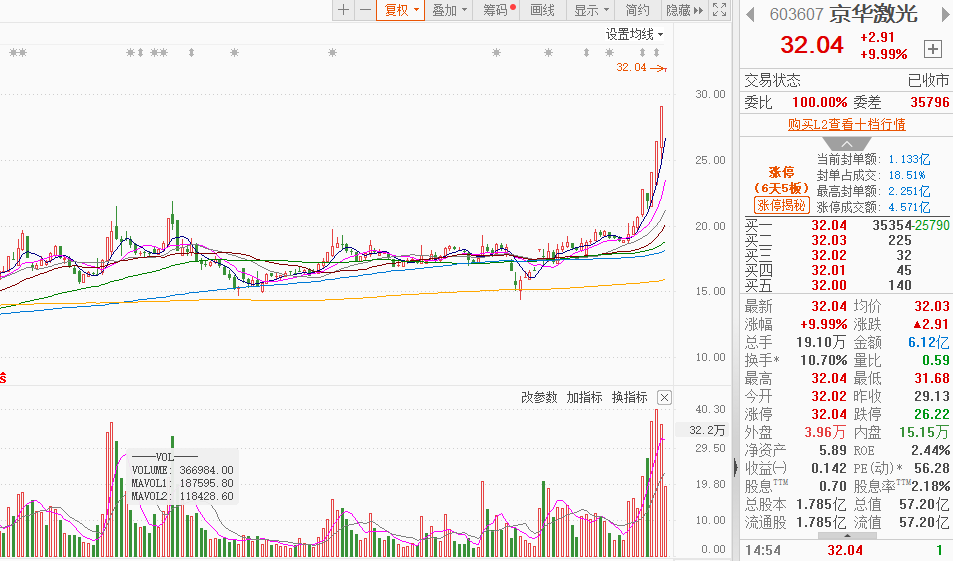Click the 封单占成交 18.51% value

pos(907,175)
